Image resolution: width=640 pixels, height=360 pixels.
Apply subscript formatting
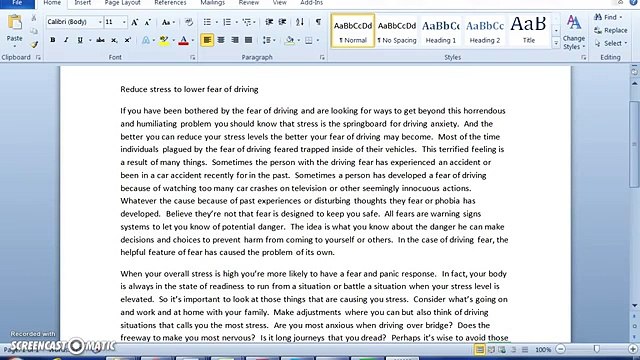coord(114,40)
